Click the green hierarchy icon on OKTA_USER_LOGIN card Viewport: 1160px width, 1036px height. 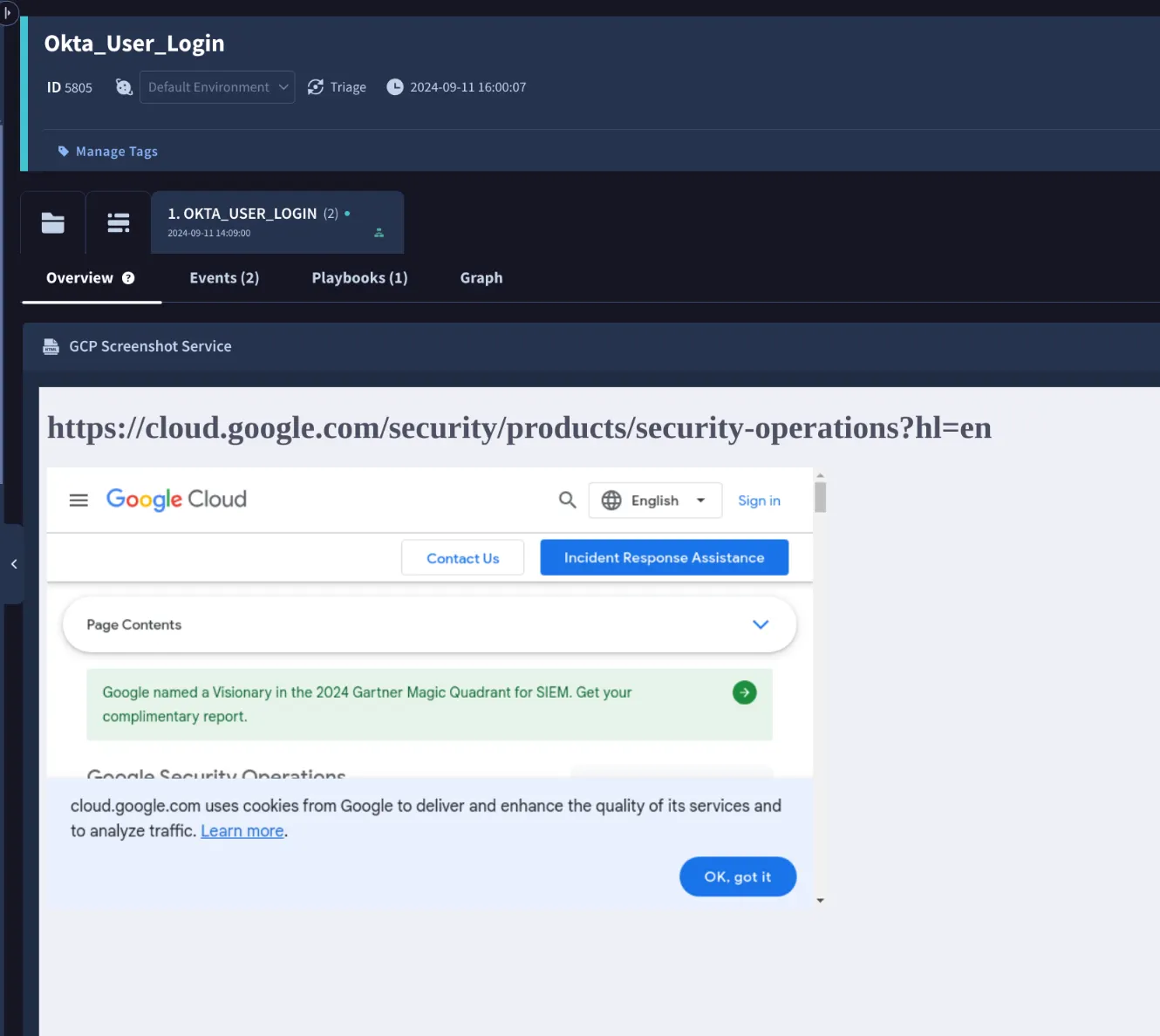[x=379, y=232]
